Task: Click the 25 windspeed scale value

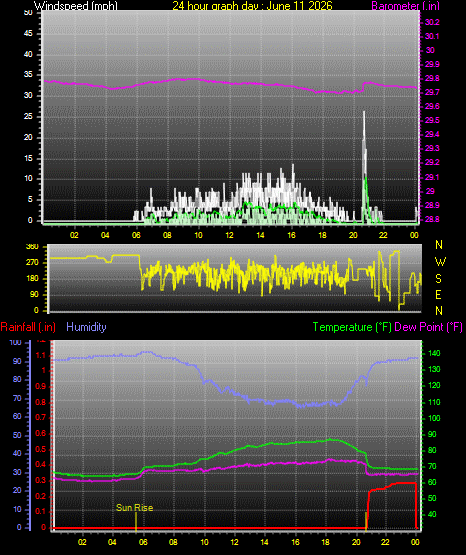Action: 28,116
